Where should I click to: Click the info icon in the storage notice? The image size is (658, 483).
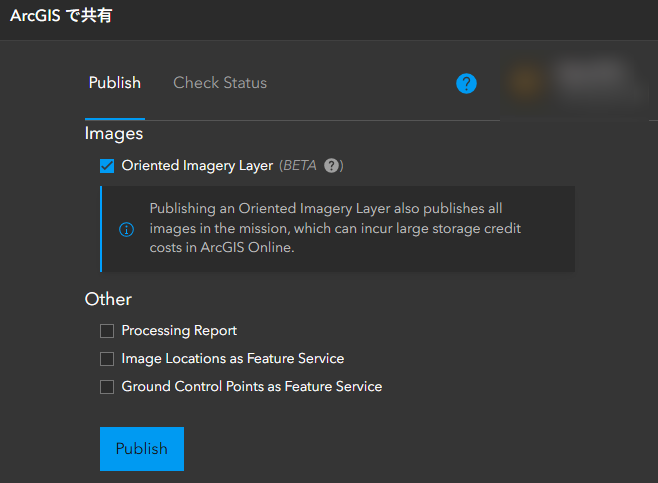coord(126,229)
